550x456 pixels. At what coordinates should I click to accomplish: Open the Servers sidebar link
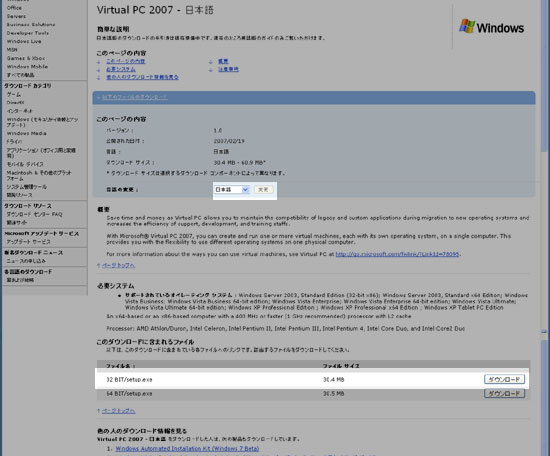pos(16,16)
